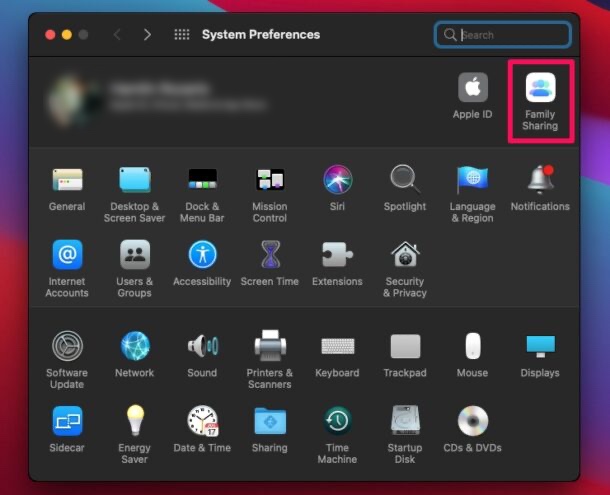Screen dimensions: 610x495
Task: Open Time Machine settings
Action: [337, 421]
